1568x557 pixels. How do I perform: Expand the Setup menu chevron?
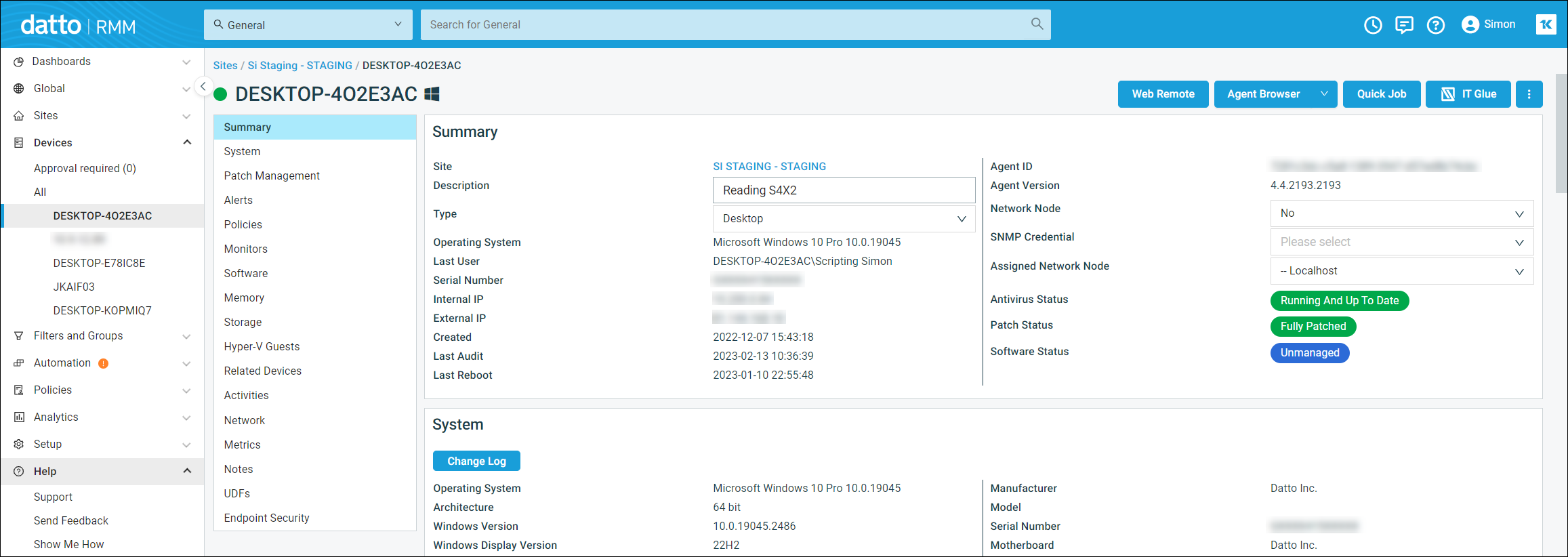point(186,445)
